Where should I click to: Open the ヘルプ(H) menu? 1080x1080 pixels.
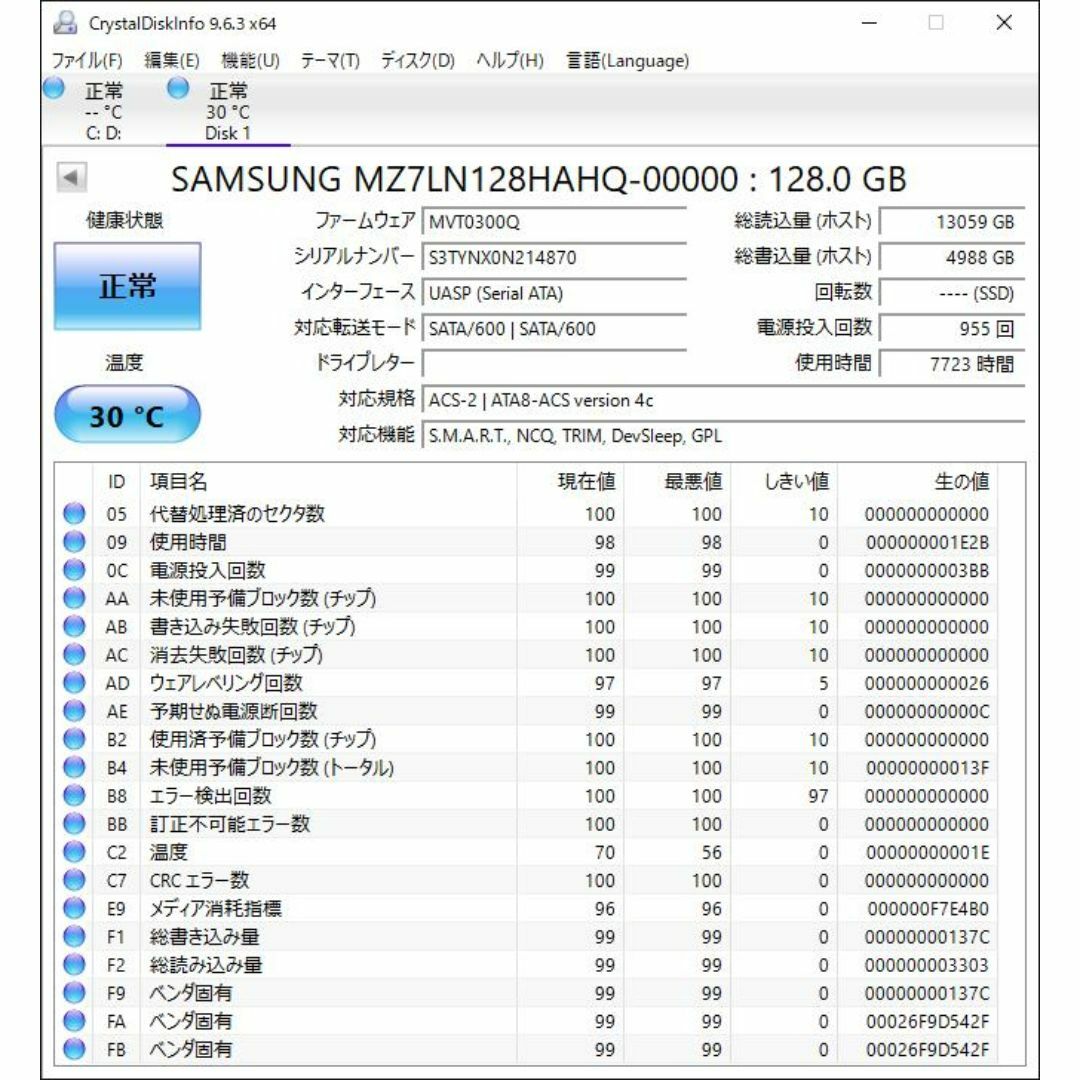[x=510, y=61]
